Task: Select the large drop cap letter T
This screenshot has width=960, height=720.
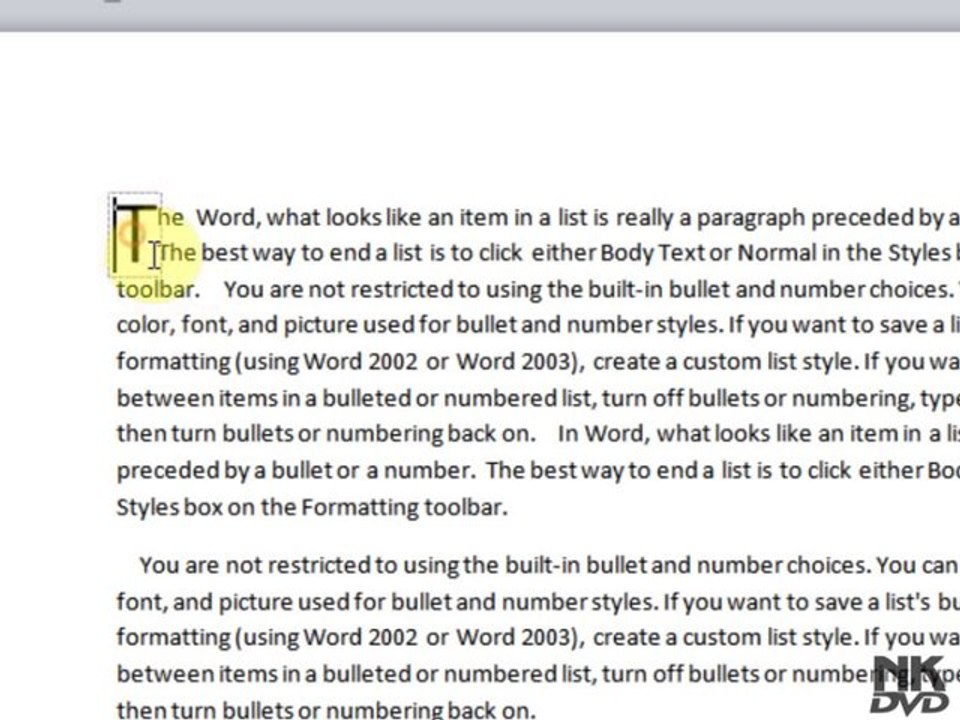Action: (x=135, y=235)
